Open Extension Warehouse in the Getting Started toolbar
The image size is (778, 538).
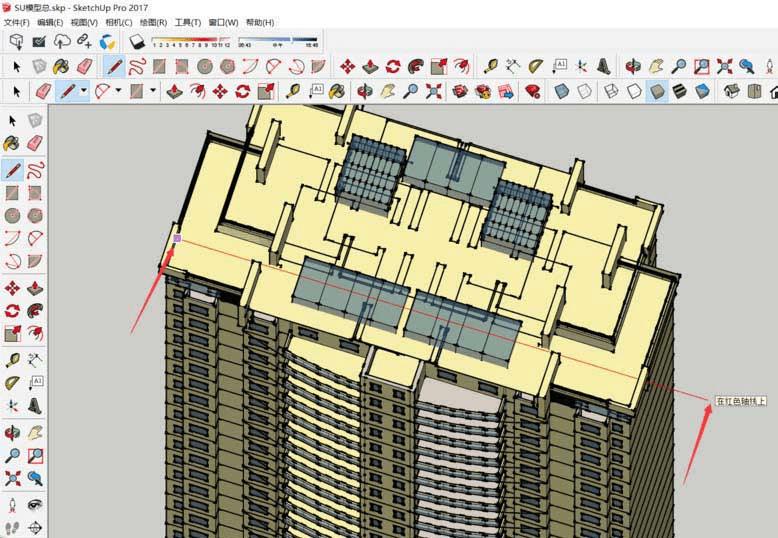point(483,91)
